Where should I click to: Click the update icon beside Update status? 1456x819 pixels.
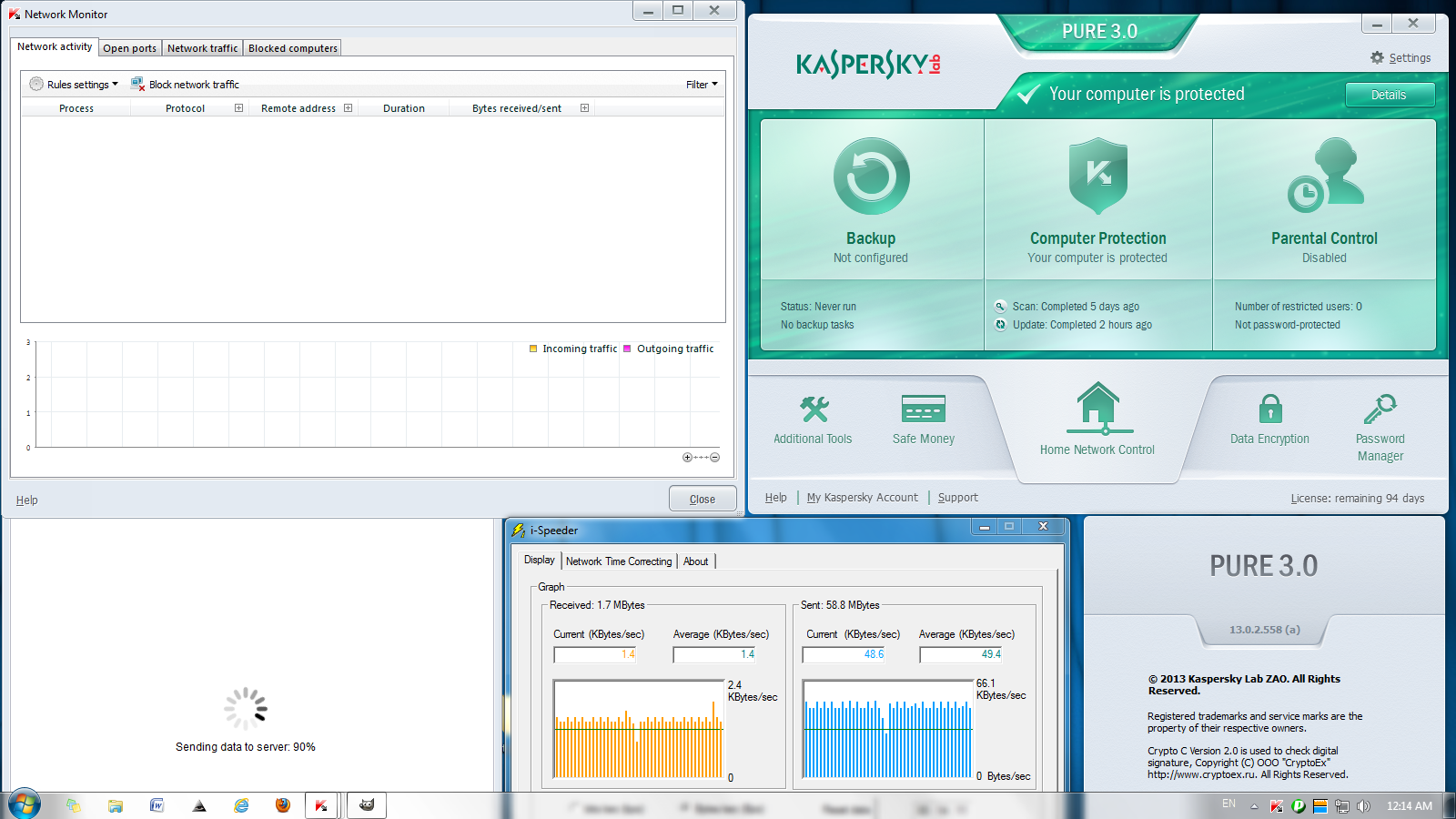[1001, 325]
